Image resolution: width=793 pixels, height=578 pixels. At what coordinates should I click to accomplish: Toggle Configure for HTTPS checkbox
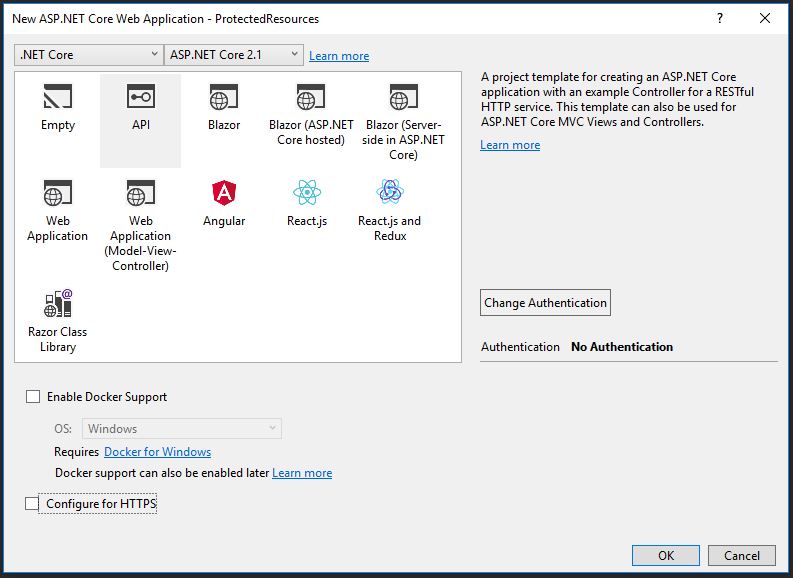point(32,503)
